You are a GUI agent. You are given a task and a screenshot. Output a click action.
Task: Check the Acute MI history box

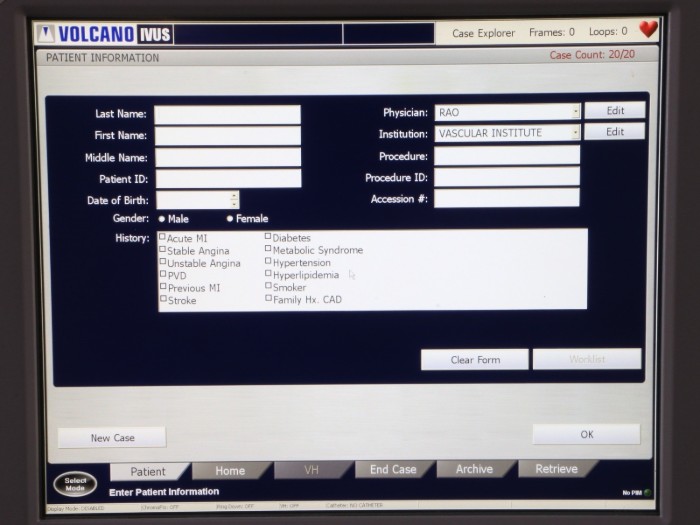163,238
